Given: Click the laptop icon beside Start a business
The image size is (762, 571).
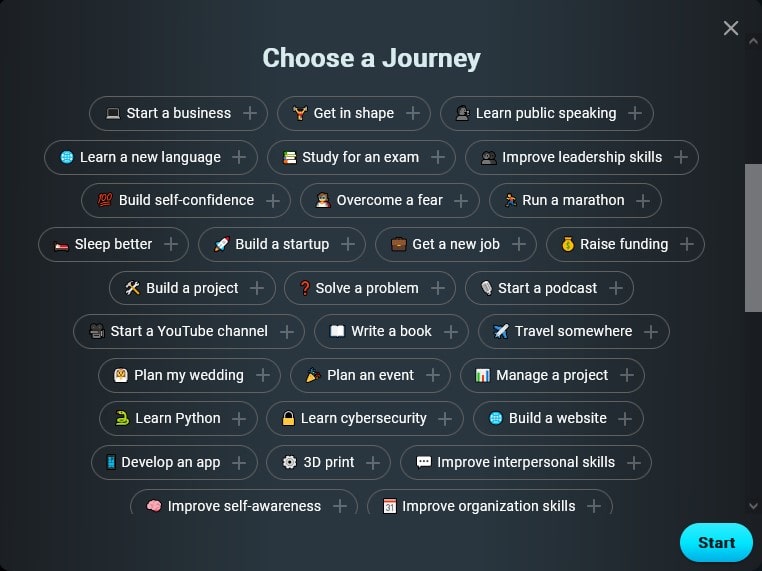Looking at the screenshot, I should pos(113,113).
